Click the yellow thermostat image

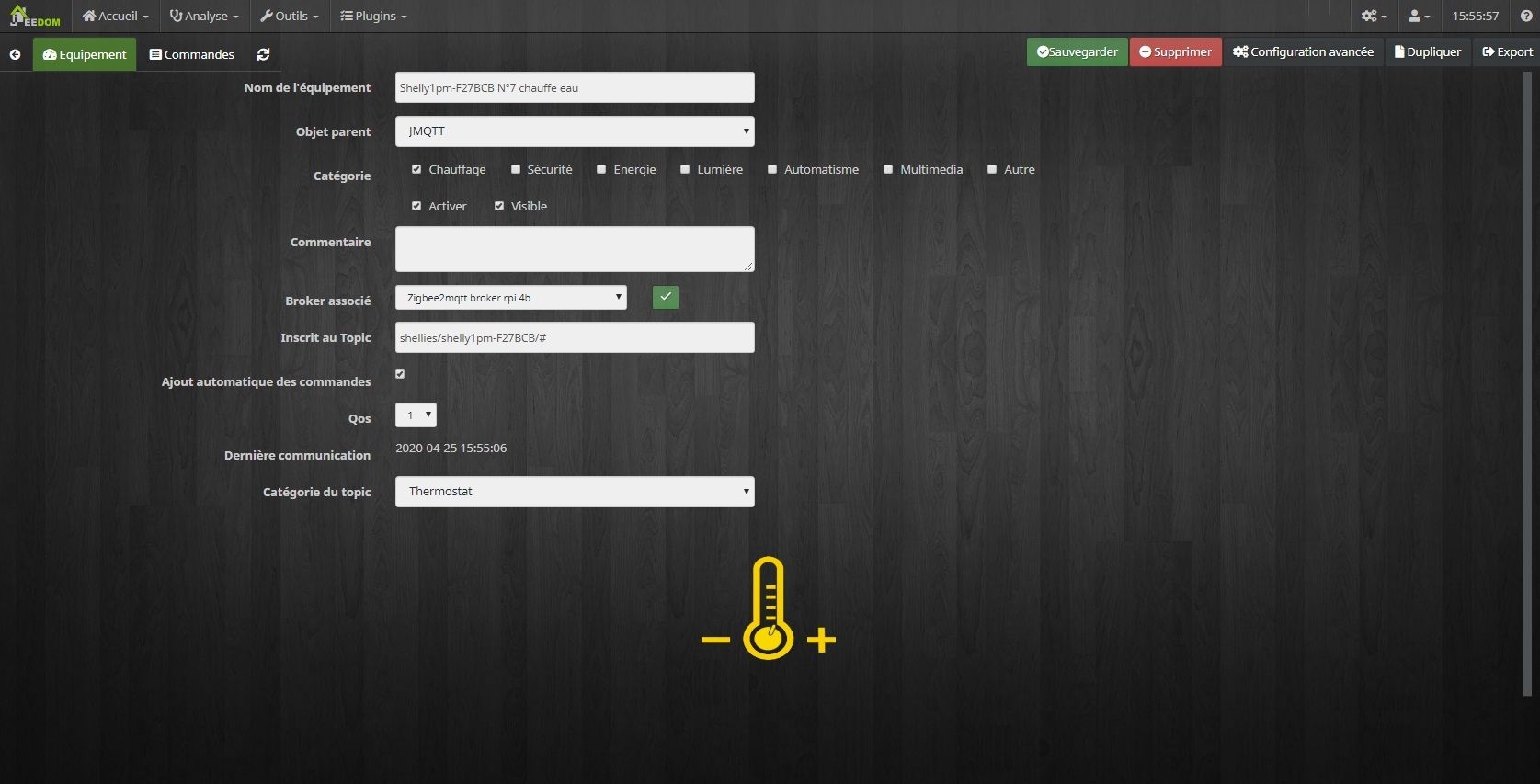tap(769, 608)
